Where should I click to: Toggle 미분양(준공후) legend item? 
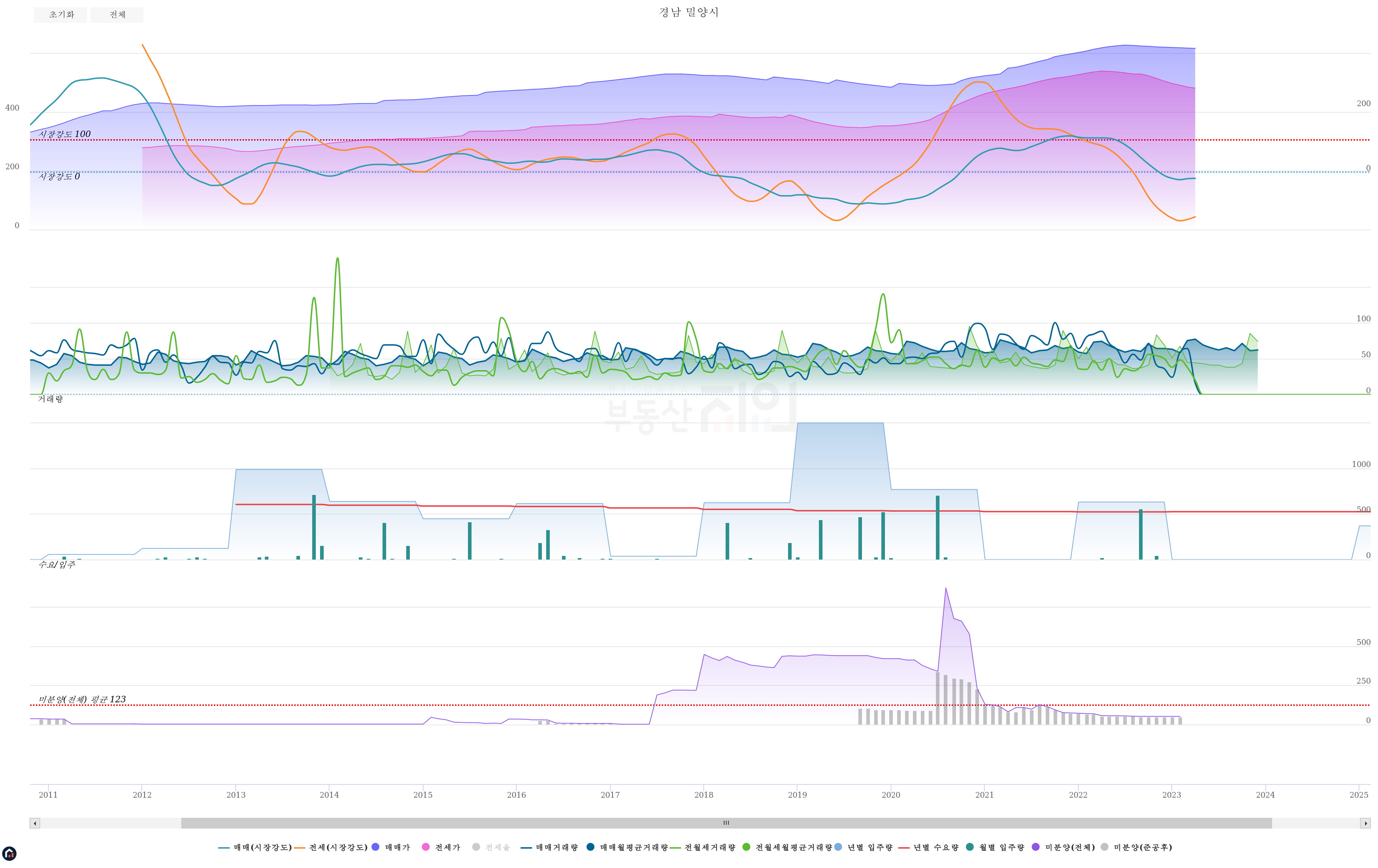(x=1142, y=848)
